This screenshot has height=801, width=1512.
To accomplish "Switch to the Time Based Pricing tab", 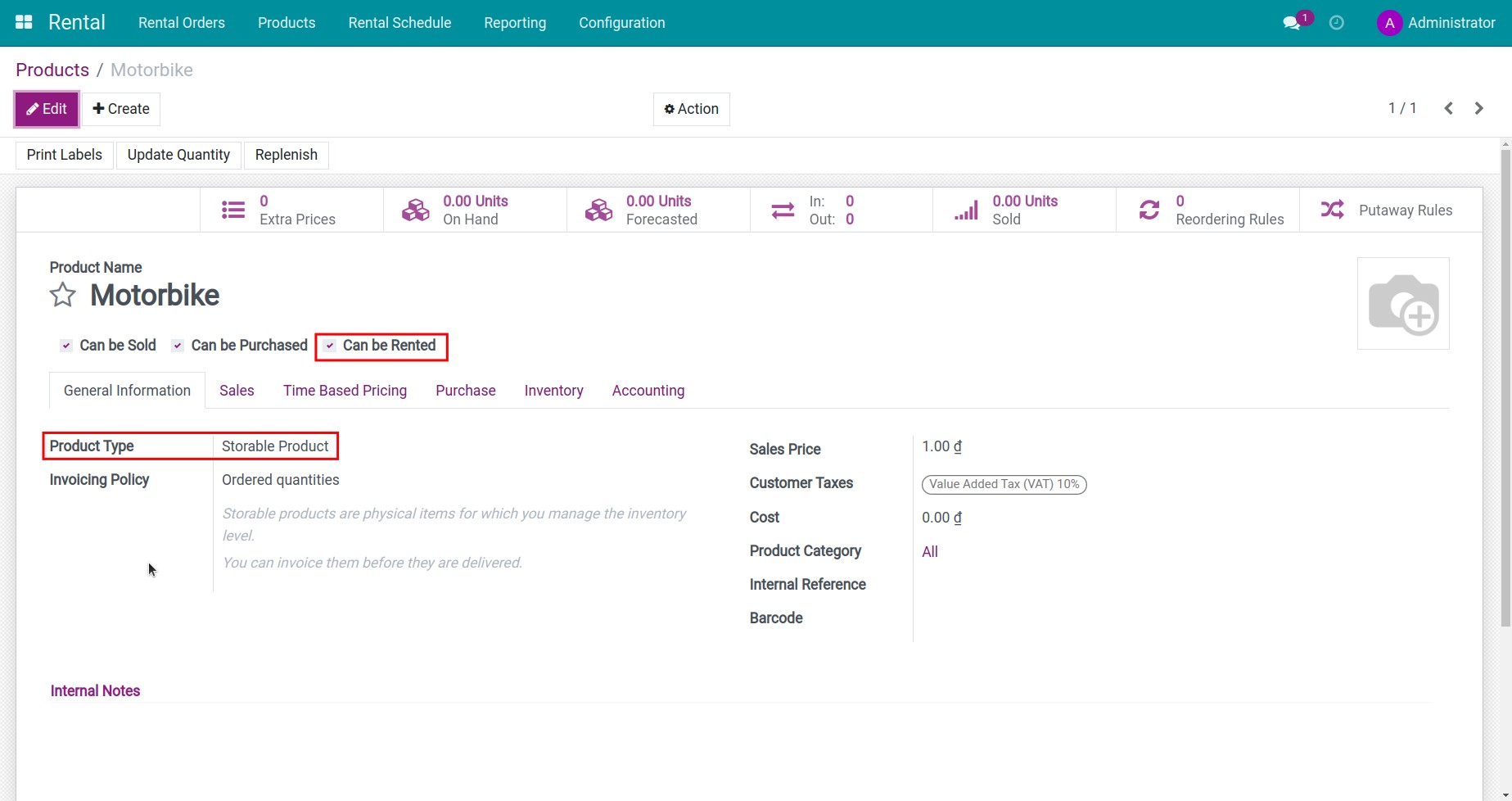I will (x=345, y=390).
